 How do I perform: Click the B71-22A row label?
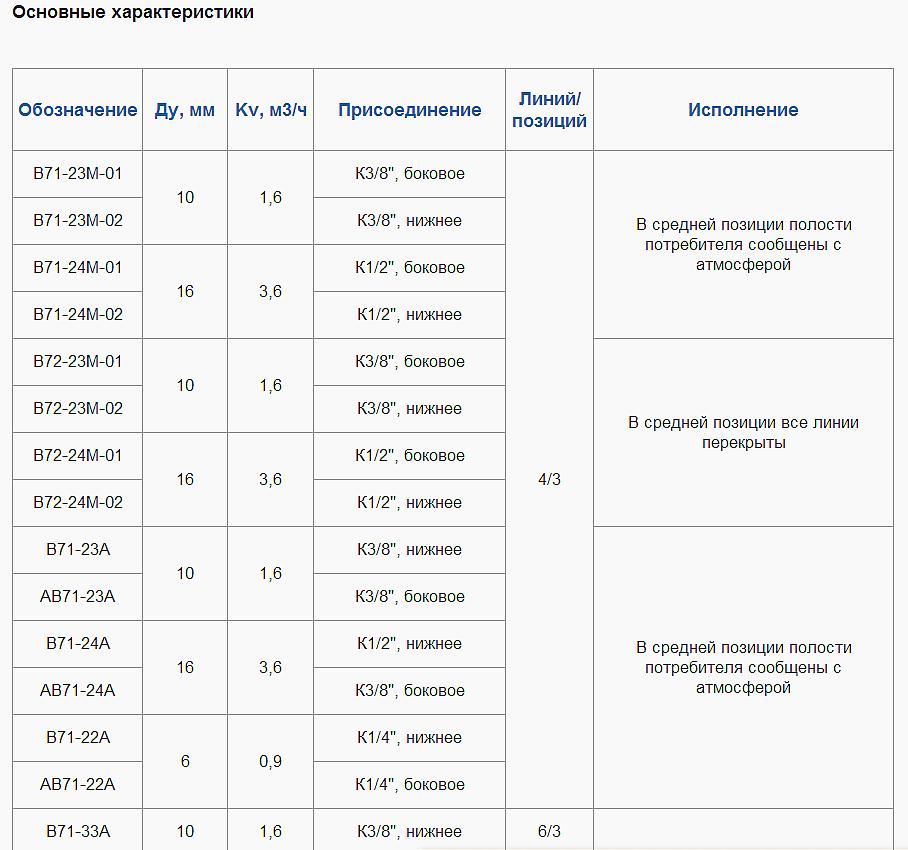click(75, 738)
